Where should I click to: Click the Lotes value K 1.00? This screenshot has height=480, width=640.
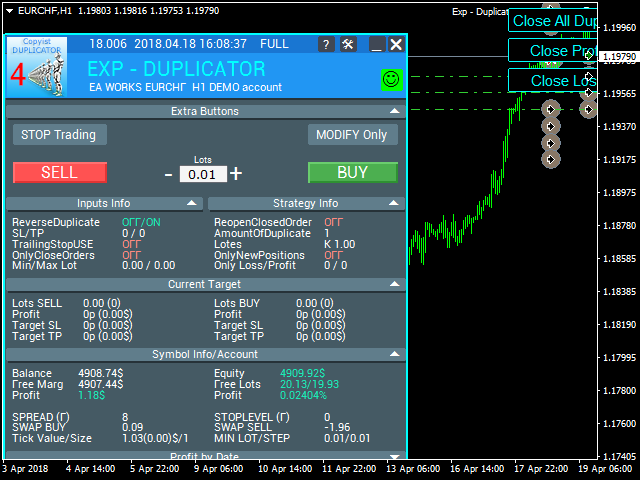point(340,244)
